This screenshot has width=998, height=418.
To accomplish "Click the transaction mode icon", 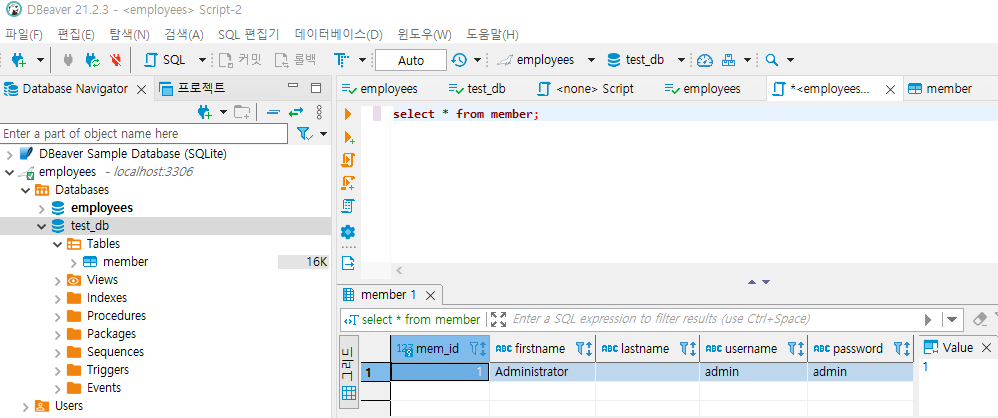I will (342, 60).
